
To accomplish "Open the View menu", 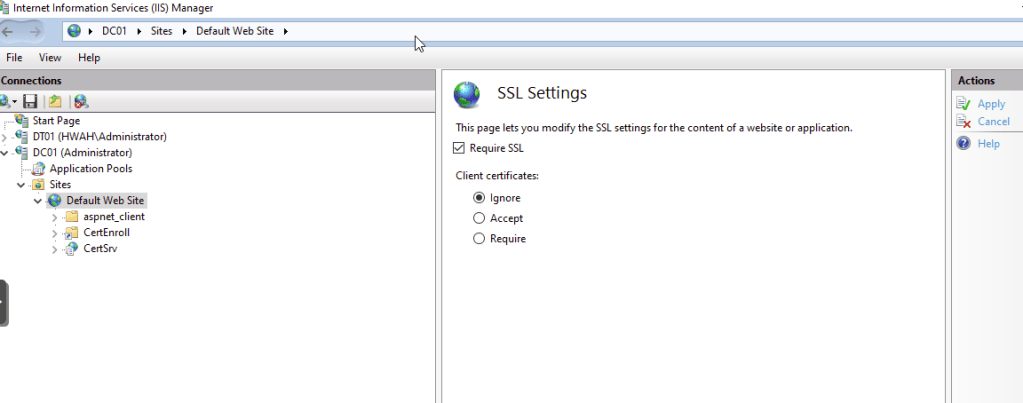I will click(x=50, y=58).
